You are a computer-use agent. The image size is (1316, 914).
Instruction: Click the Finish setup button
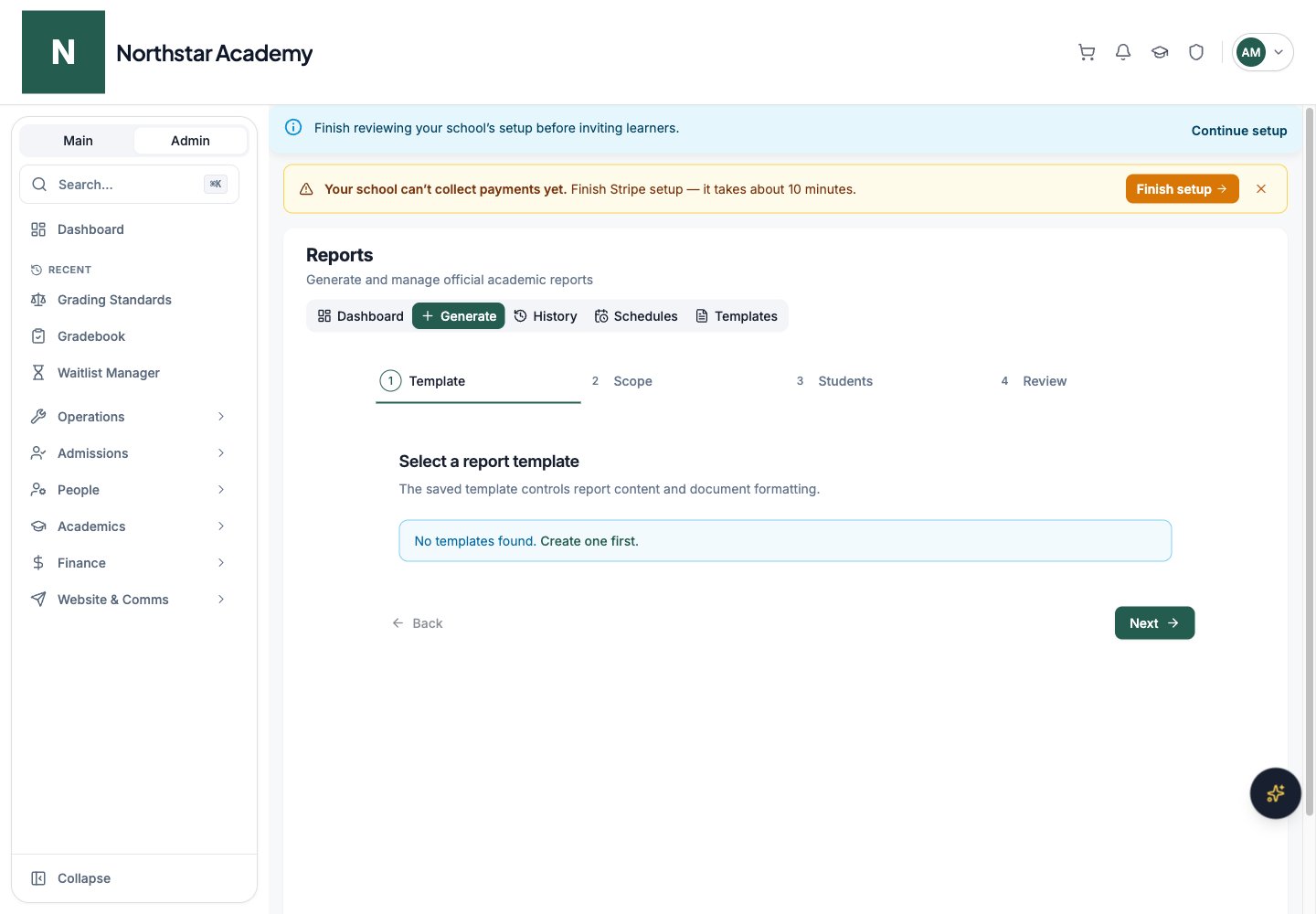tap(1182, 189)
